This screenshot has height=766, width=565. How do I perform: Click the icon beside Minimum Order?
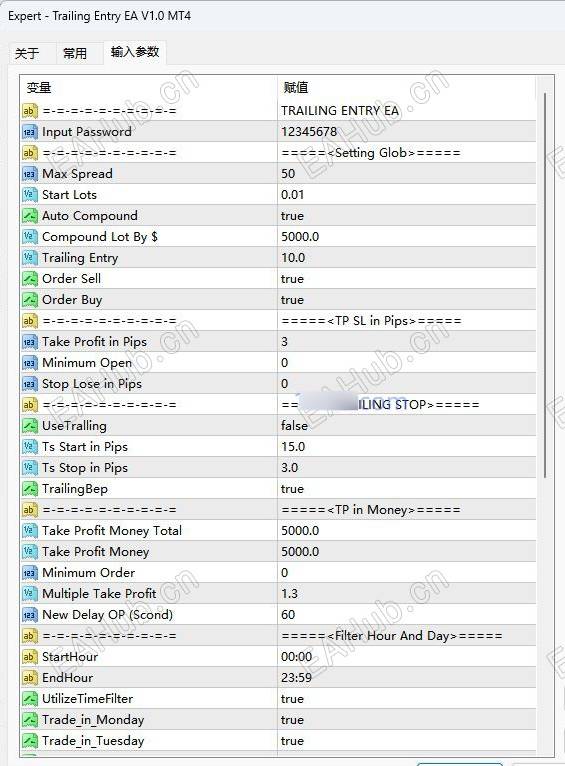[30, 573]
